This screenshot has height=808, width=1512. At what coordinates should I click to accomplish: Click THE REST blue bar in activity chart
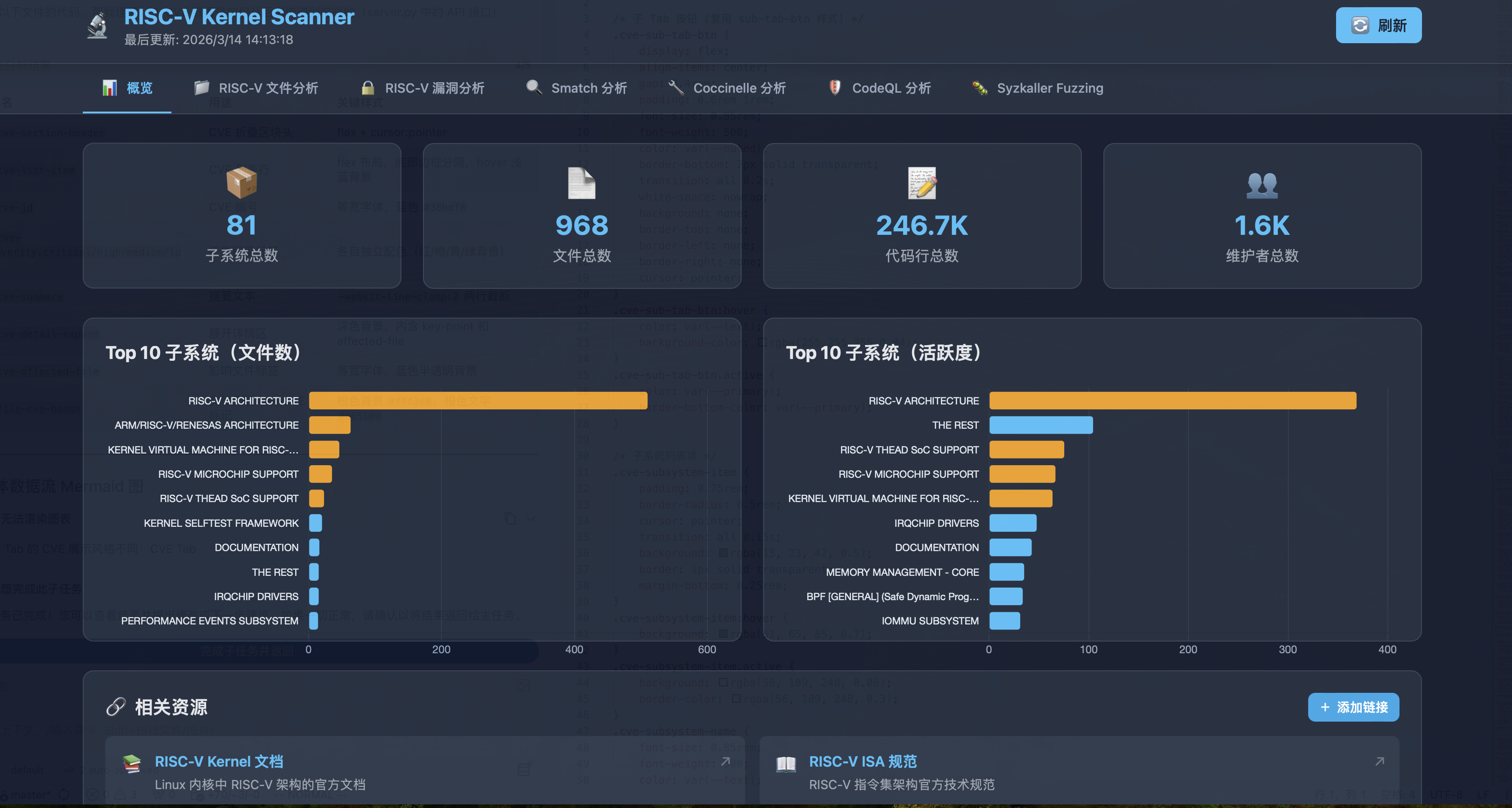click(1041, 425)
